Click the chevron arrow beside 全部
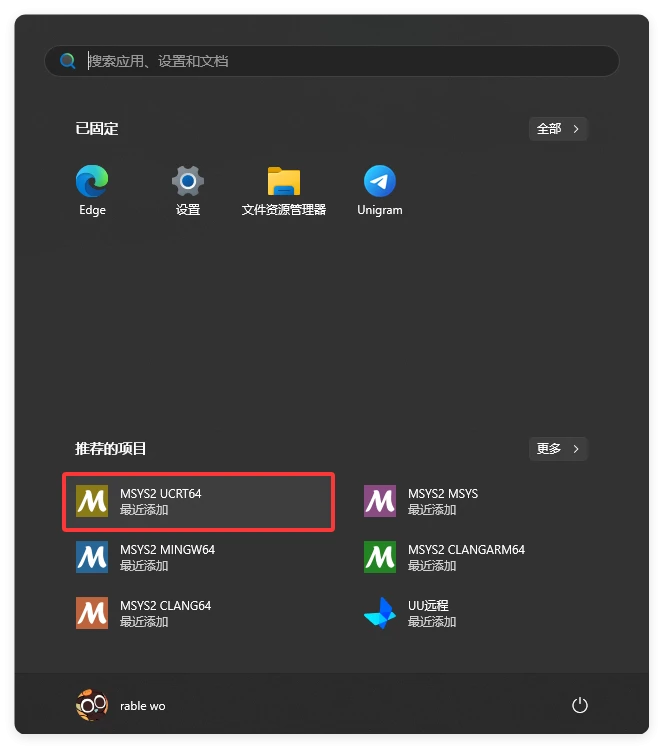Screen dimensions: 663x748 [576, 129]
